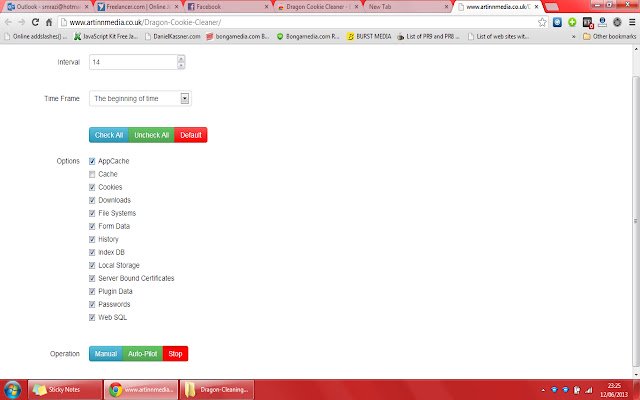Click the person download extension icon
Viewport: 640px width, 400px height.
602,22
